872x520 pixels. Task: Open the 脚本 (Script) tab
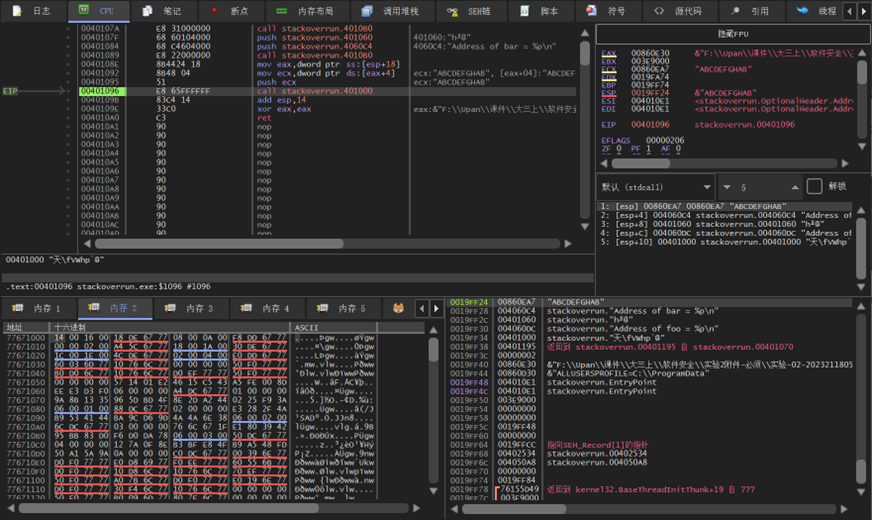pyautogui.click(x=549, y=11)
